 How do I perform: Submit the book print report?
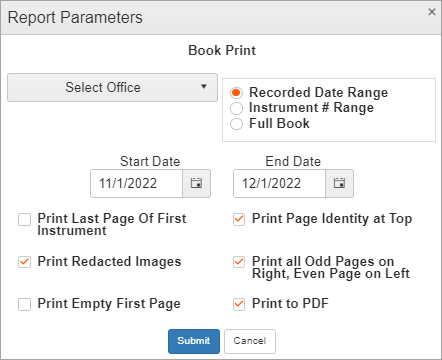[x=194, y=341]
